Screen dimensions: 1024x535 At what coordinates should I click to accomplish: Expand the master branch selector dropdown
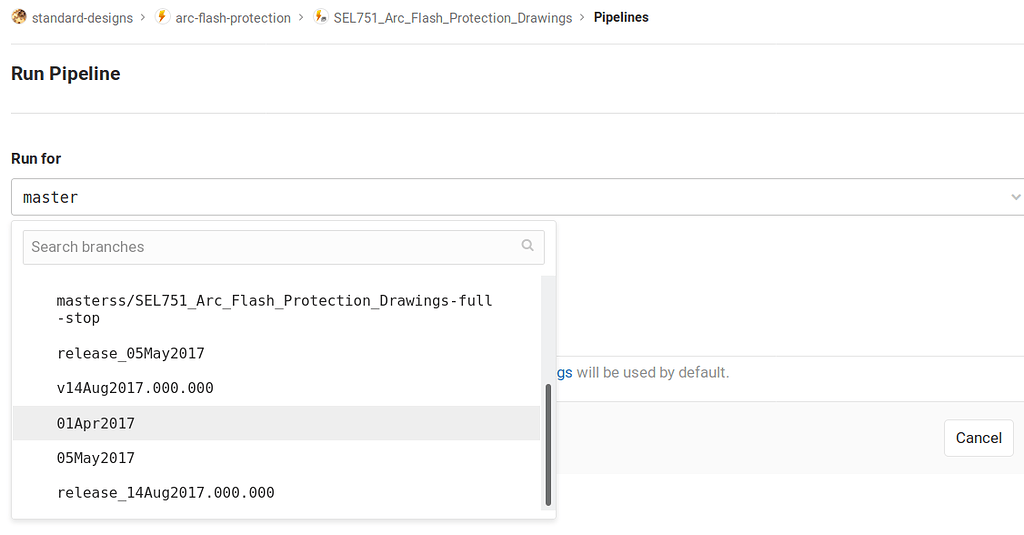pos(517,197)
